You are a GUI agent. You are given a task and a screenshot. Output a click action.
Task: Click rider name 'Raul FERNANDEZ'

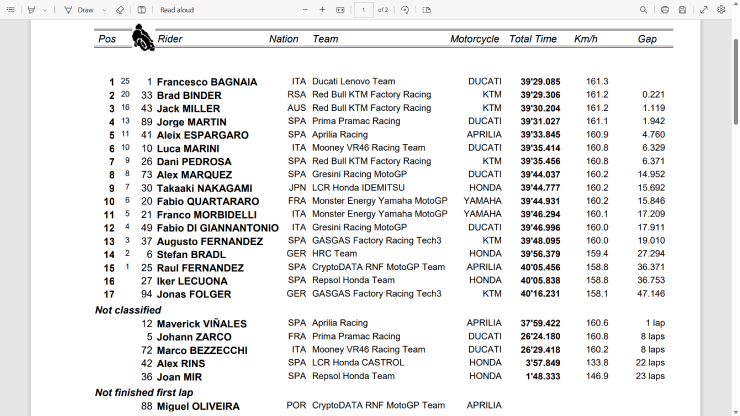point(200,268)
